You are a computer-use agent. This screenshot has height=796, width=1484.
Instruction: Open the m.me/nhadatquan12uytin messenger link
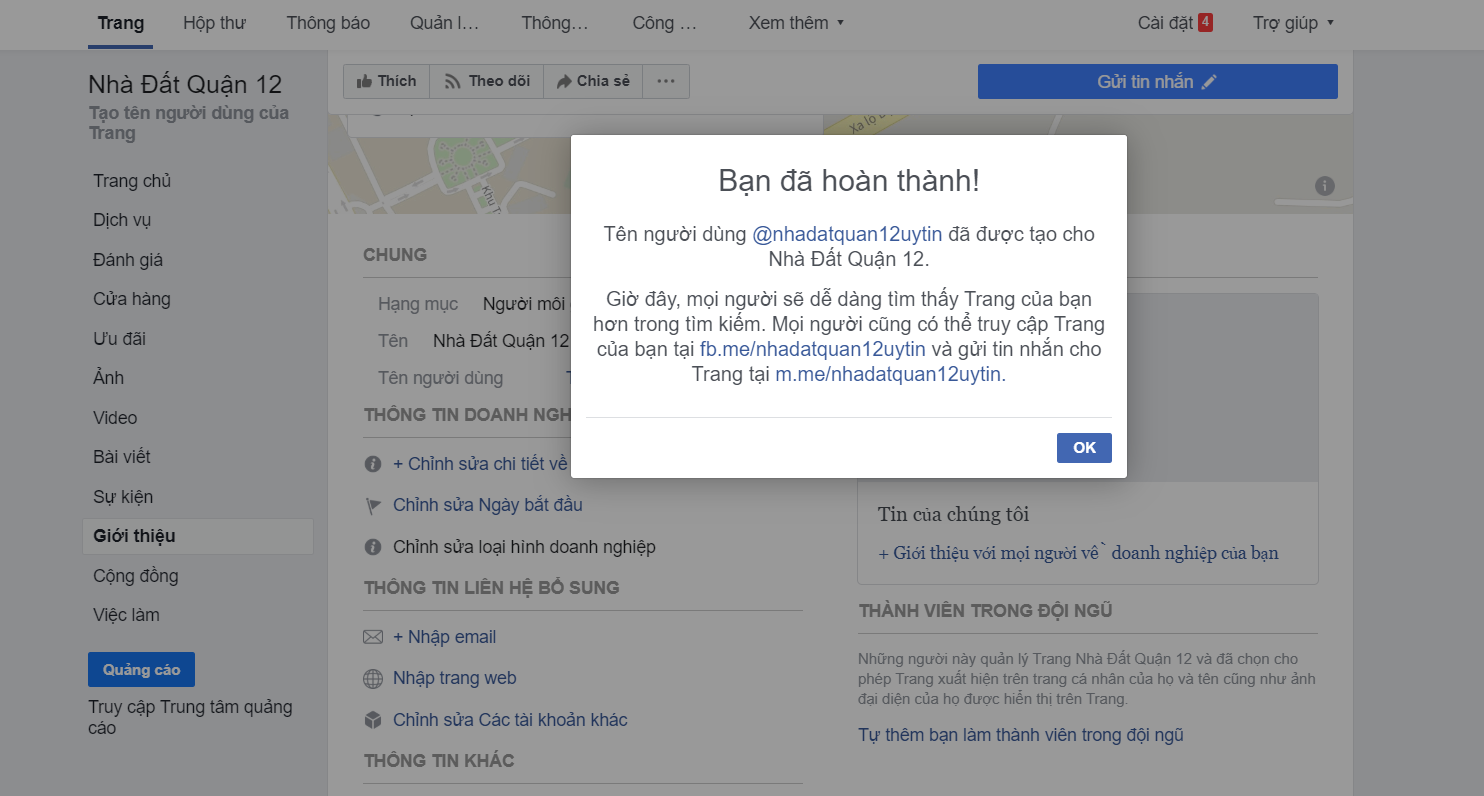point(888,375)
